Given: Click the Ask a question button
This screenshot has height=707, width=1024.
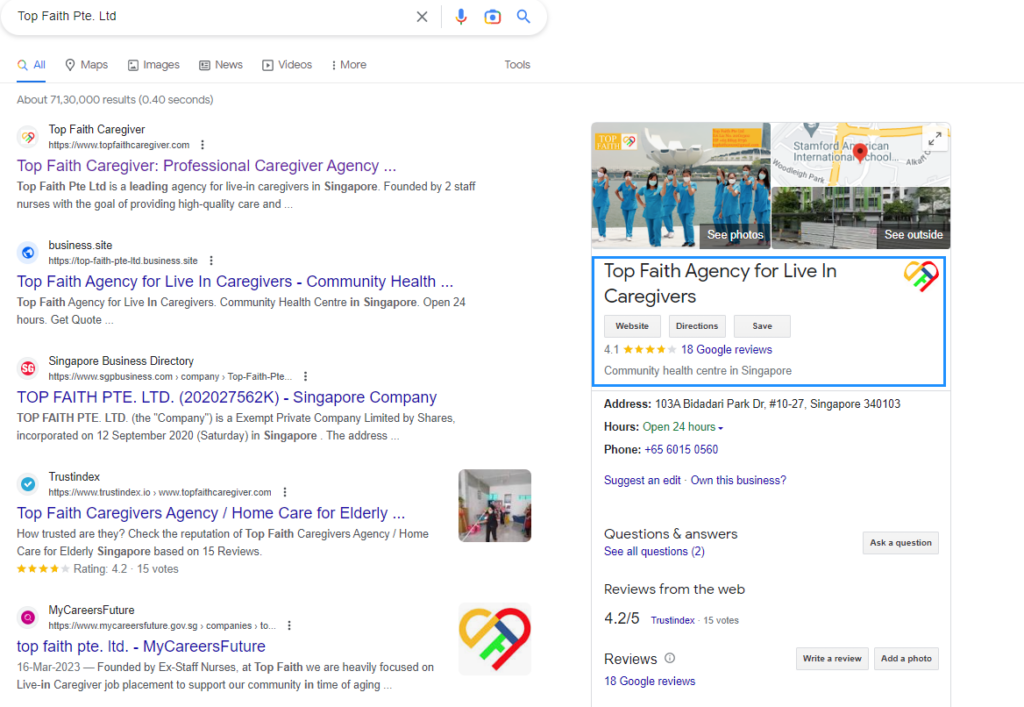Looking at the screenshot, I should tap(901, 542).
